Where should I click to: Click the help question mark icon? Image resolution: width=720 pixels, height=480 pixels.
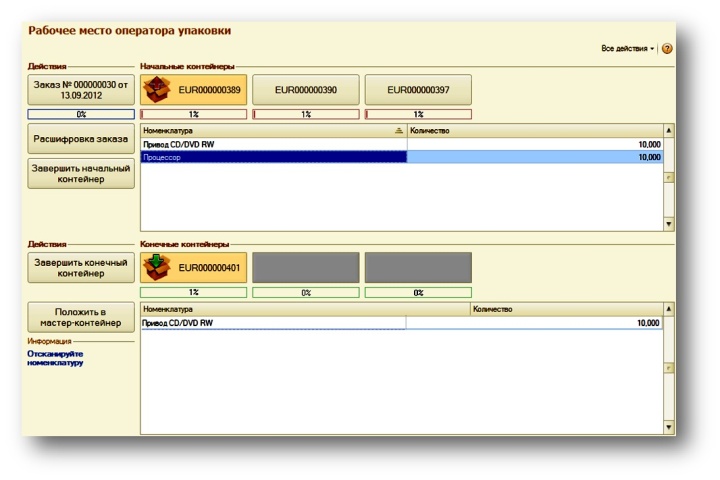click(x=667, y=48)
